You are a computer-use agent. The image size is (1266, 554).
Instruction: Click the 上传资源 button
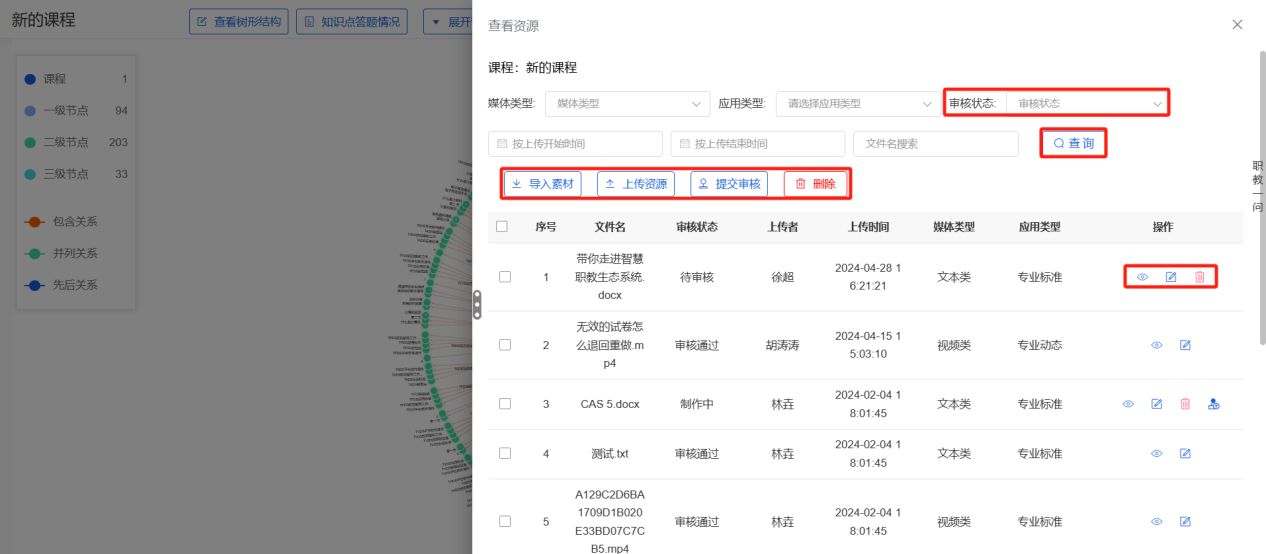click(636, 184)
